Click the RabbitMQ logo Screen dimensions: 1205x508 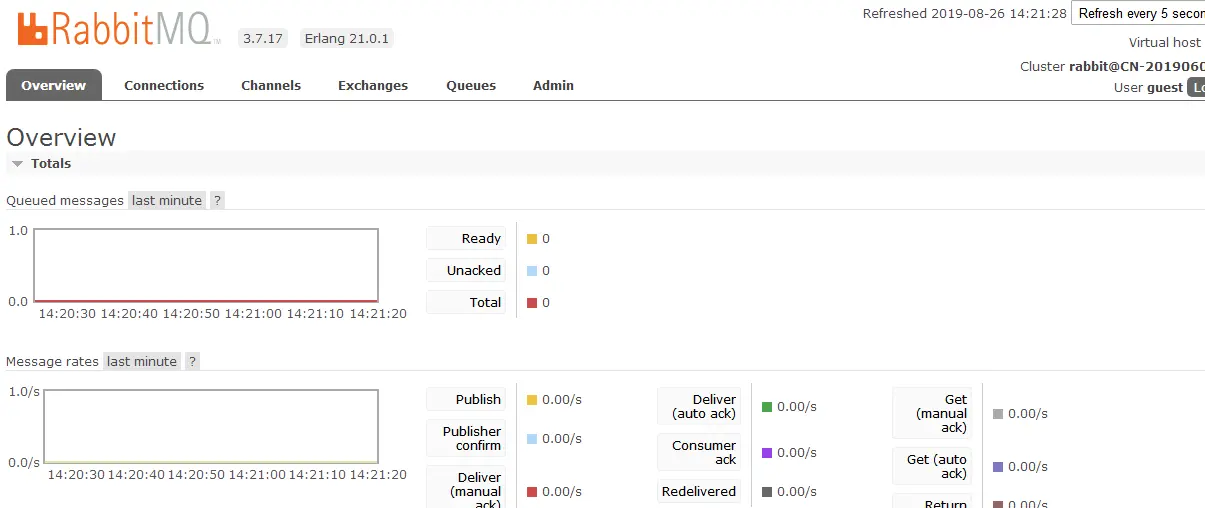[x=119, y=27]
